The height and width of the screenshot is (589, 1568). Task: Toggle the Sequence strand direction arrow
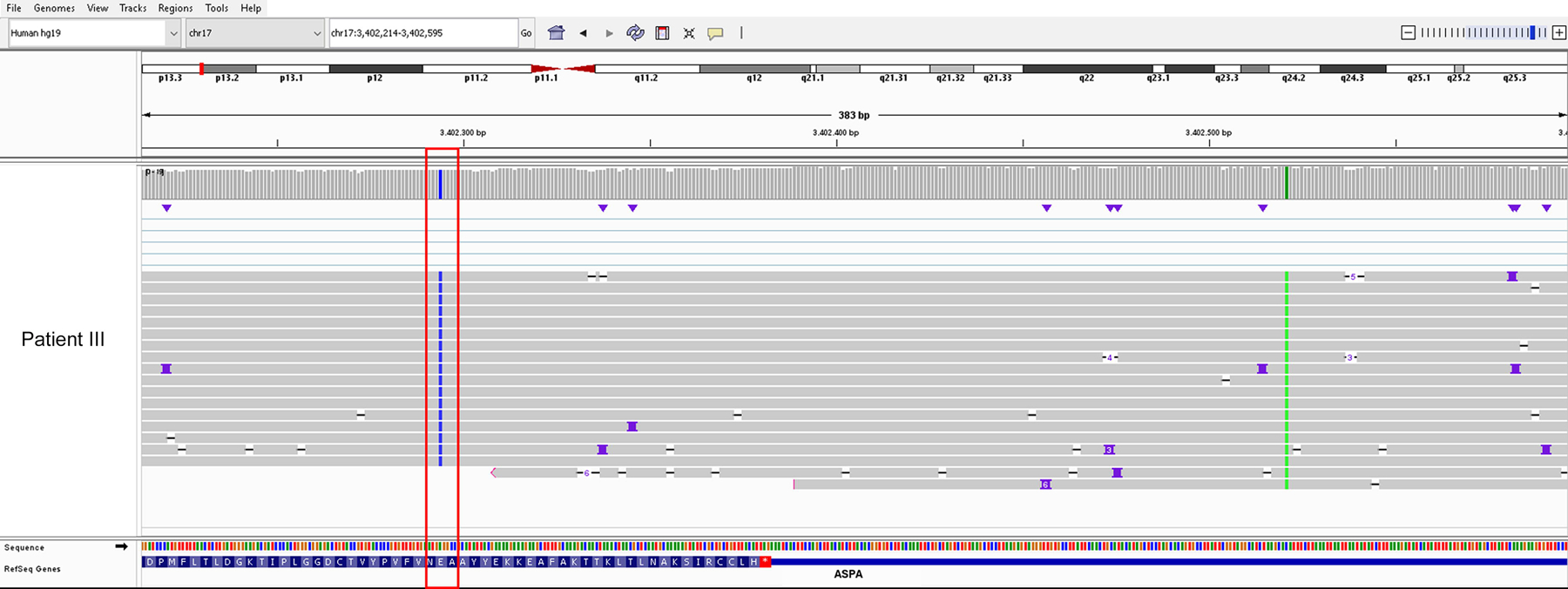tap(121, 547)
